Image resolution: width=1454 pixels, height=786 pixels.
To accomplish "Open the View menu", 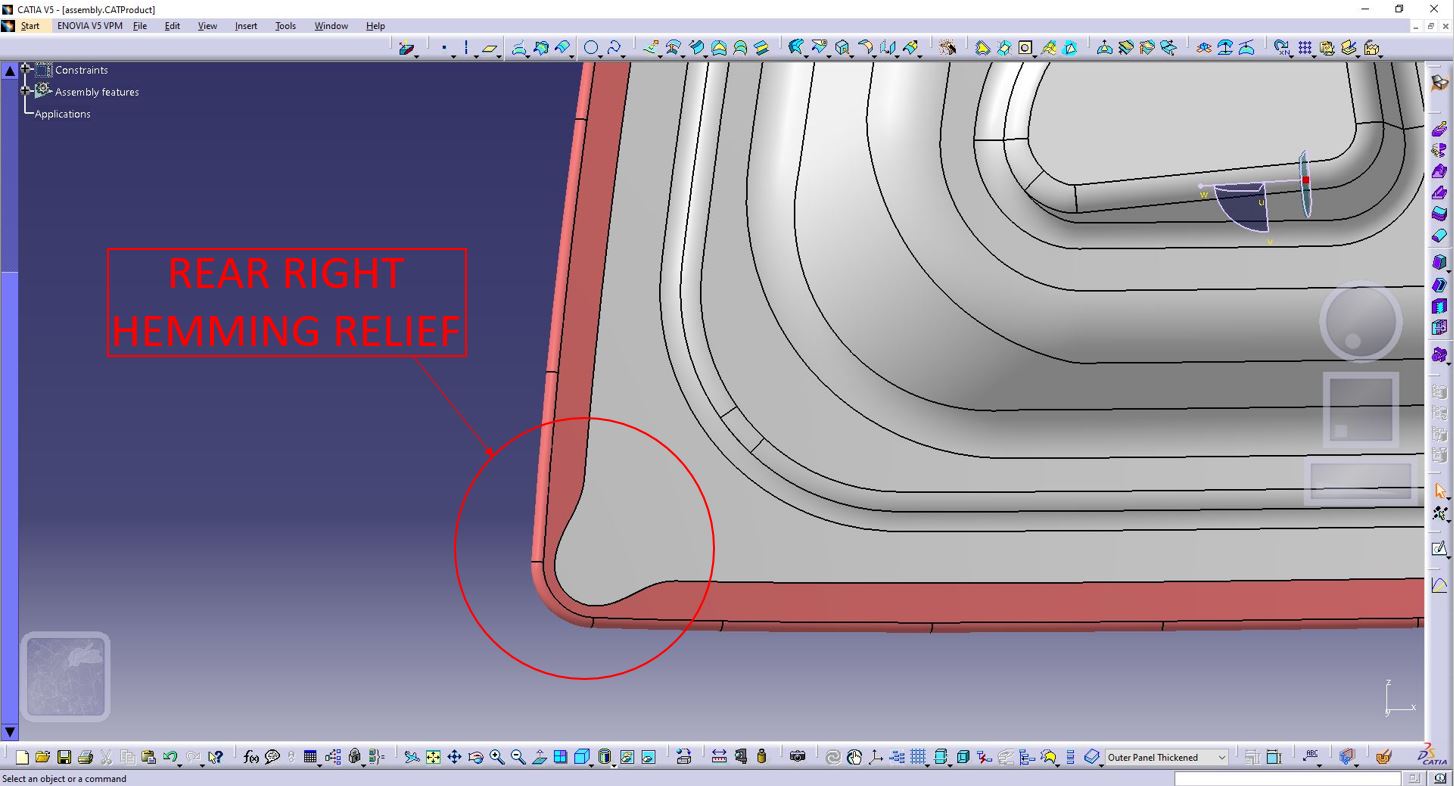I will 207,26.
